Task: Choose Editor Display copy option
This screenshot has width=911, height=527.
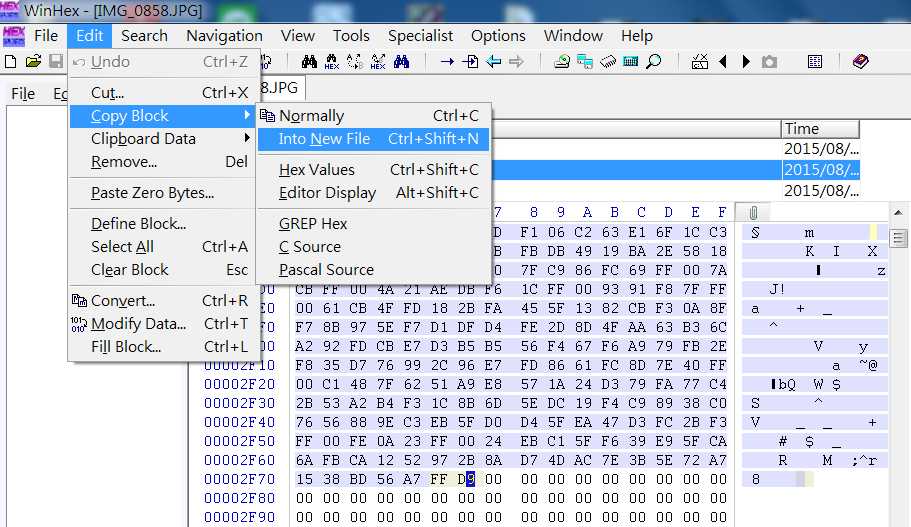Action: [x=374, y=193]
